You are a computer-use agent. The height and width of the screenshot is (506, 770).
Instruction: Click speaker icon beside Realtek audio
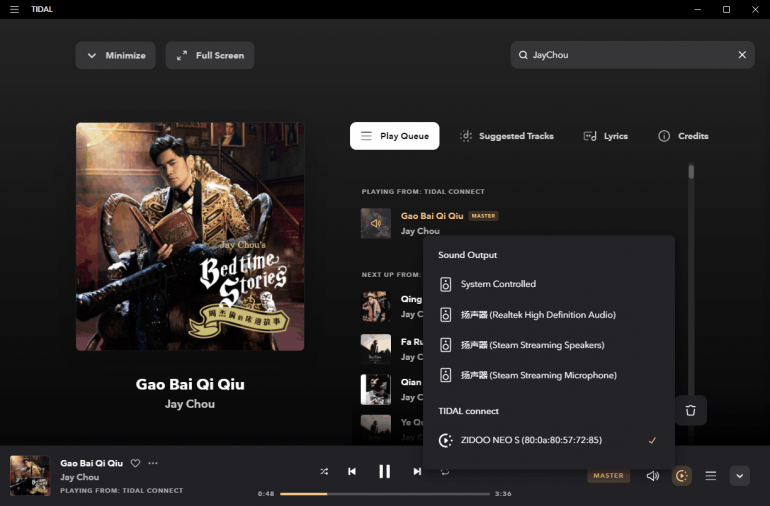[x=445, y=315]
